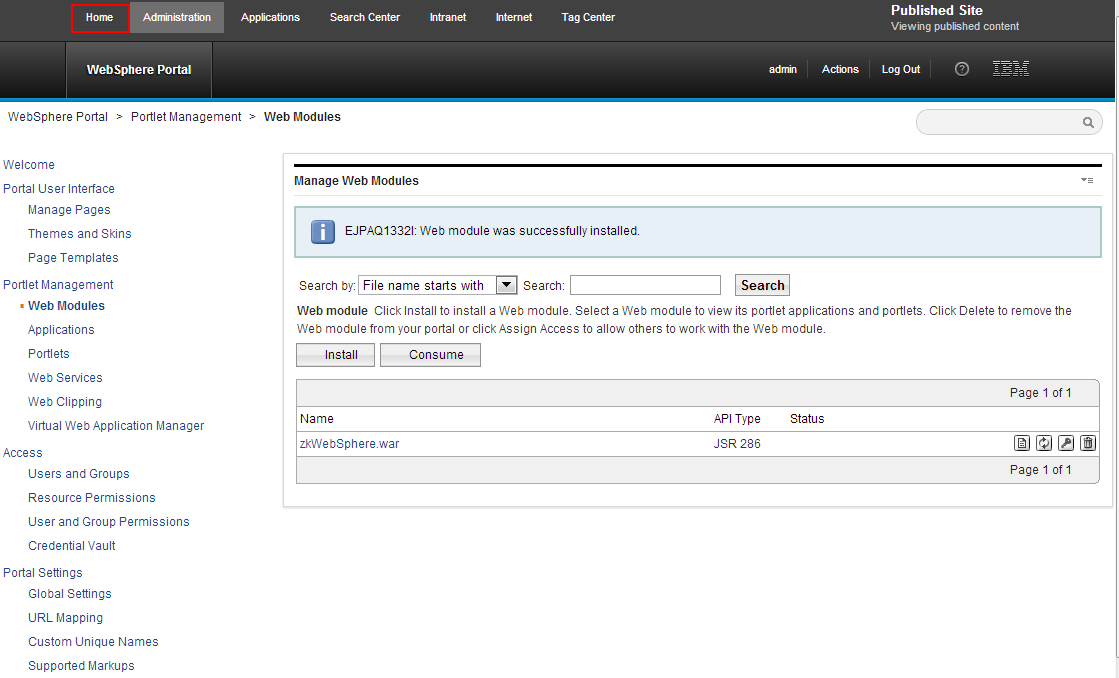Image resolution: width=1119 pixels, height=678 pixels.
Task: Open Web Clipping
Action: 65,402
